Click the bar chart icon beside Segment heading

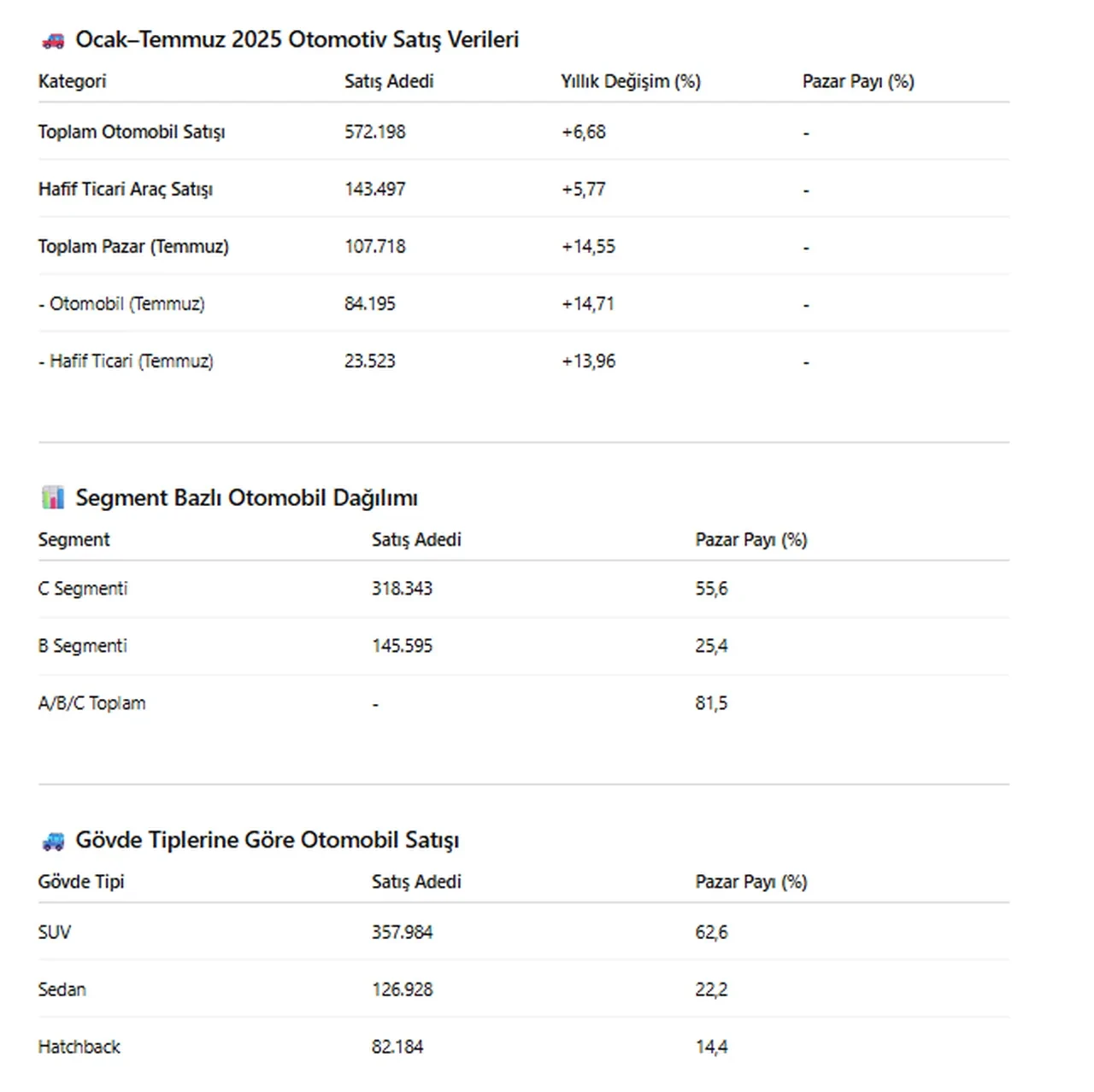(x=53, y=497)
